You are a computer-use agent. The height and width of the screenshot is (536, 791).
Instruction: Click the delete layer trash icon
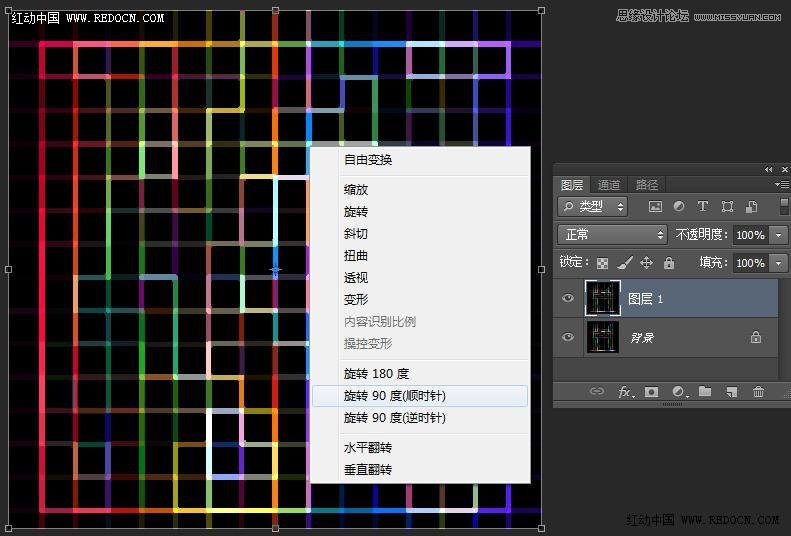pos(758,392)
